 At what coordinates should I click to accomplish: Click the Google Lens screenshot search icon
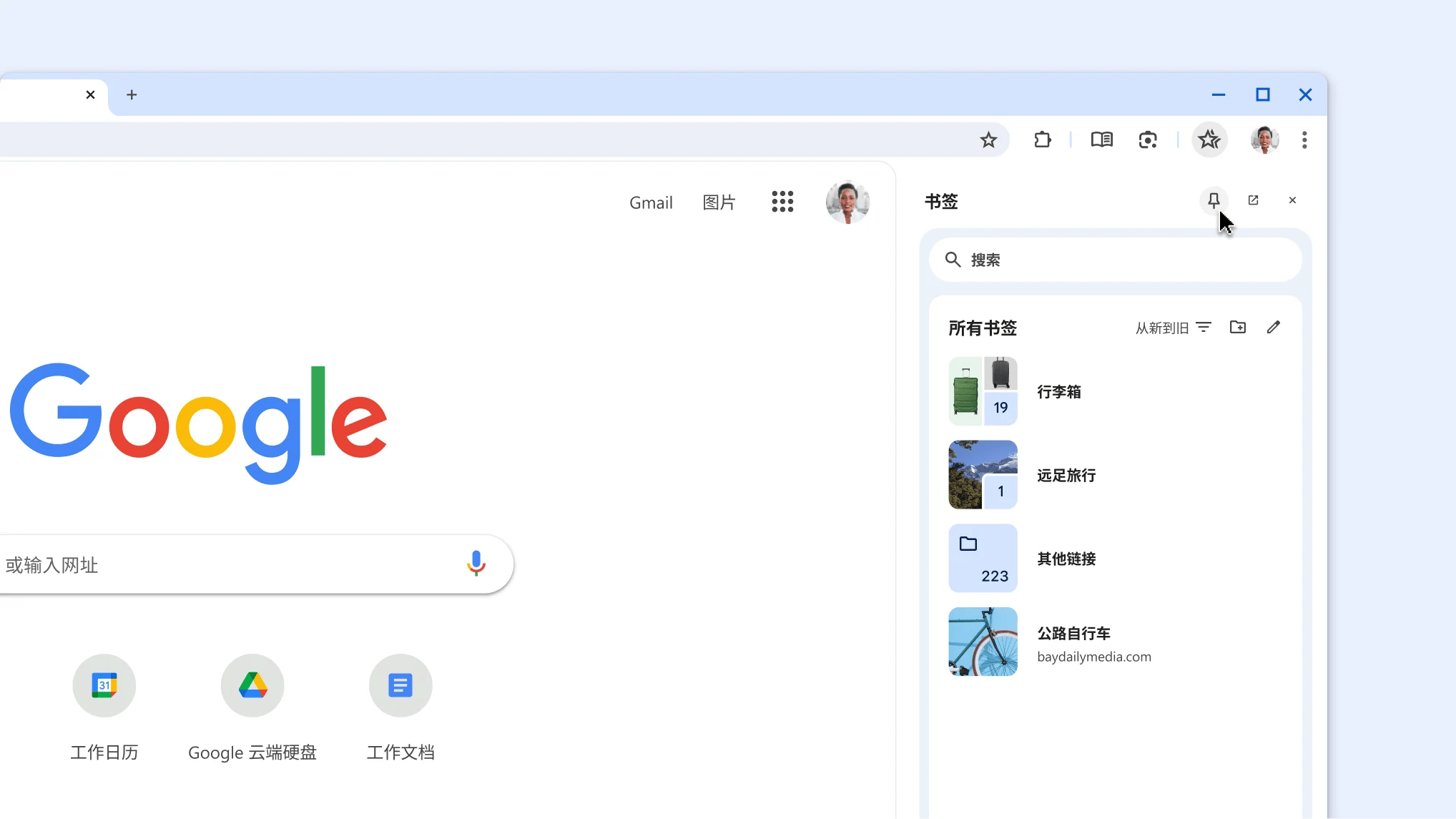point(1148,140)
